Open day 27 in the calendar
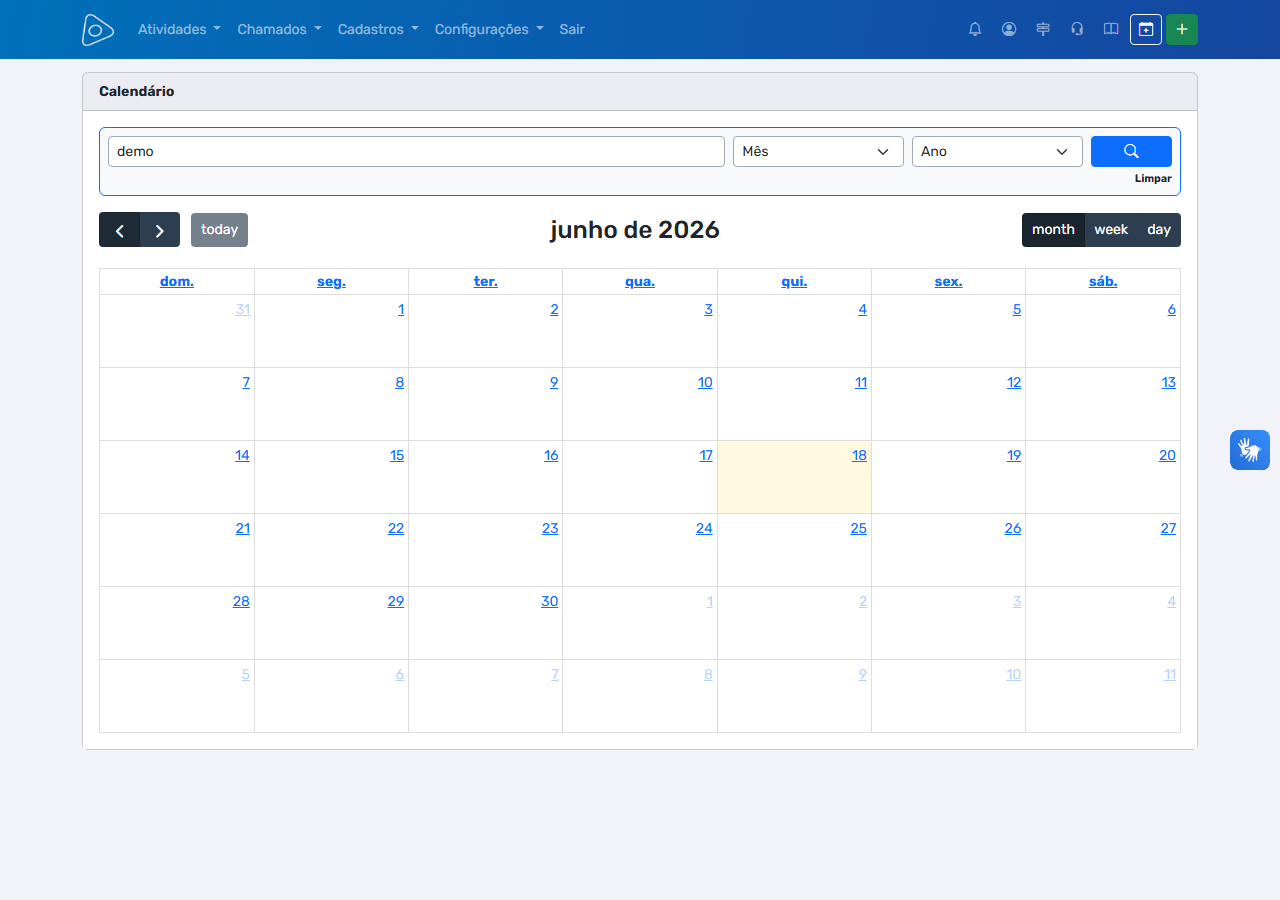 tap(1168, 529)
